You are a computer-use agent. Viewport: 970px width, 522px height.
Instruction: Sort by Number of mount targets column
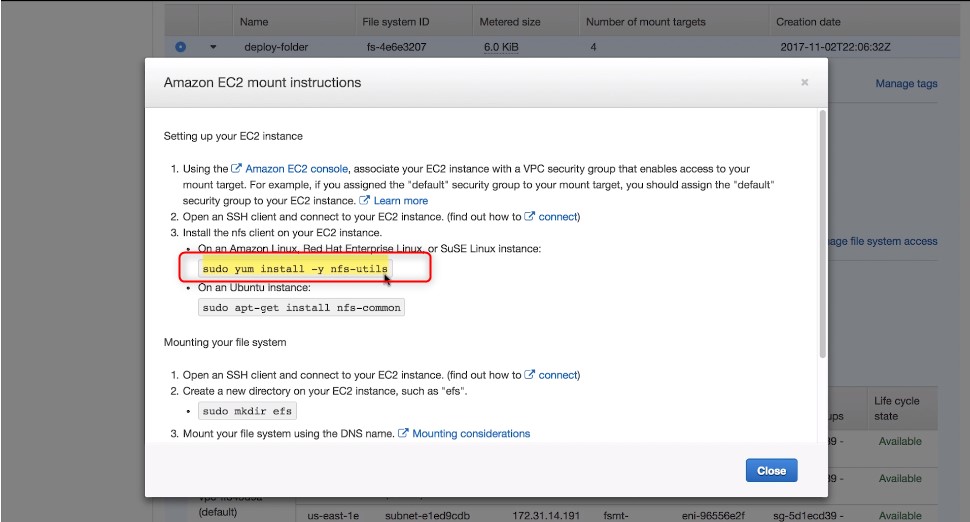[645, 22]
